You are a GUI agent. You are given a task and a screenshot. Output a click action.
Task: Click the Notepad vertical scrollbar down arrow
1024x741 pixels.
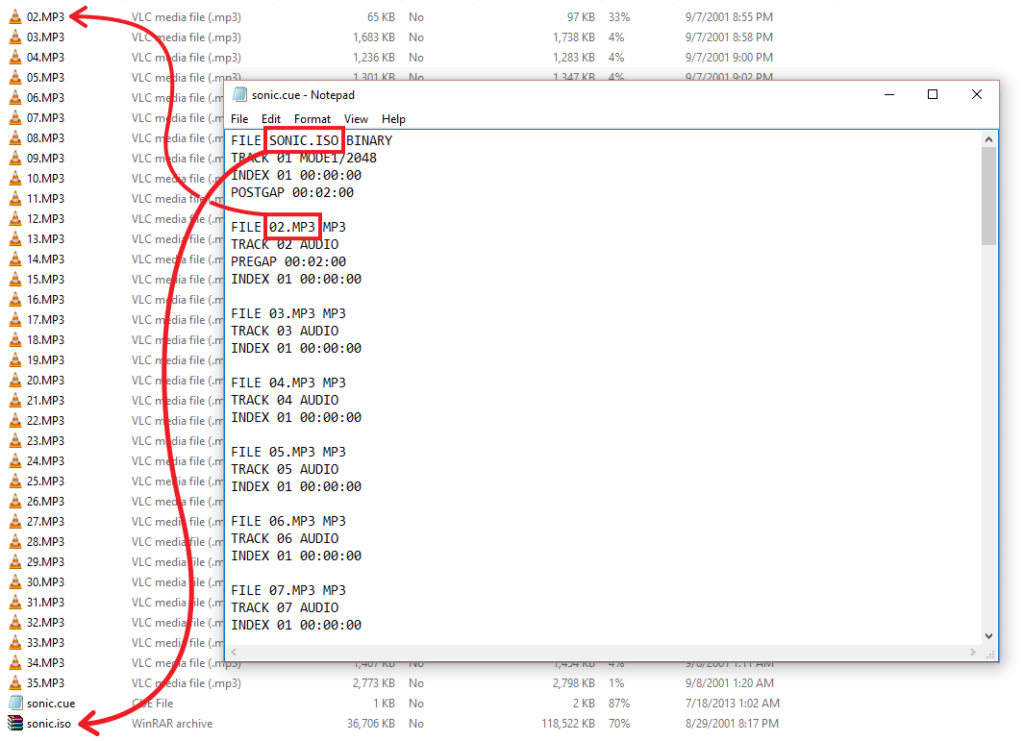[989, 636]
